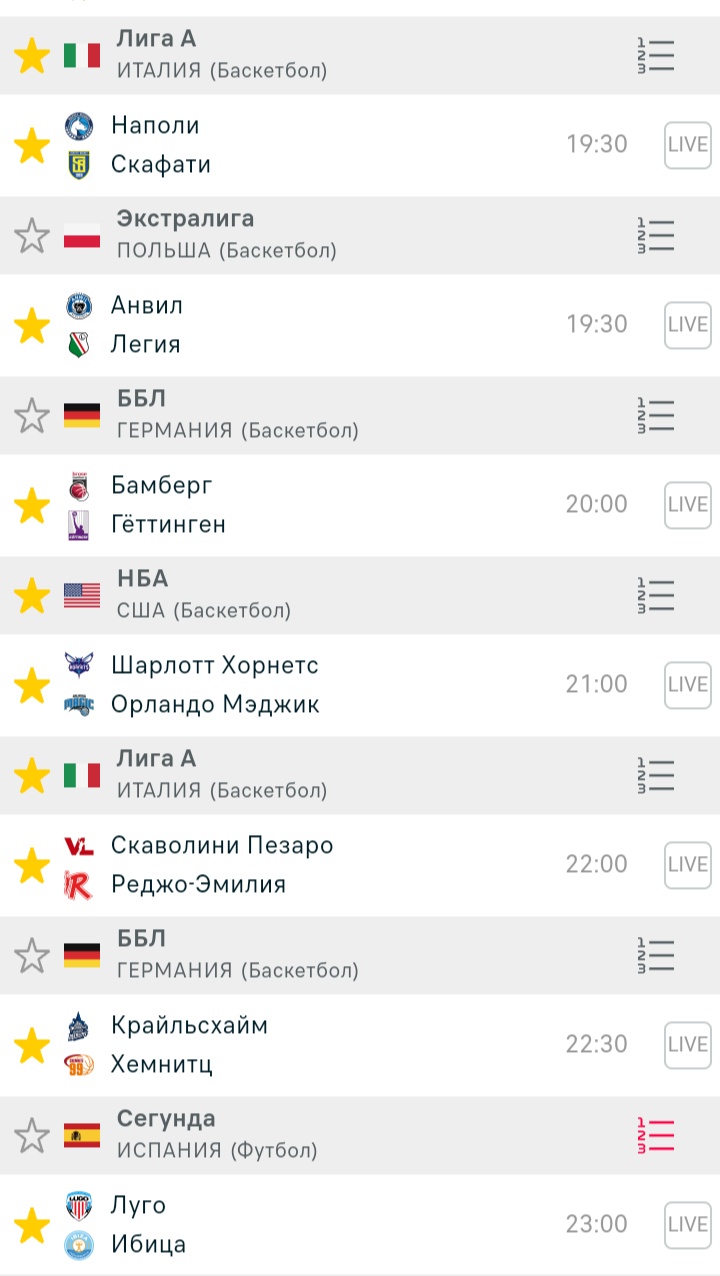The image size is (720, 1276).
Task: Open LIVE for Lugo vs Ibiza
Action: coord(687,1224)
